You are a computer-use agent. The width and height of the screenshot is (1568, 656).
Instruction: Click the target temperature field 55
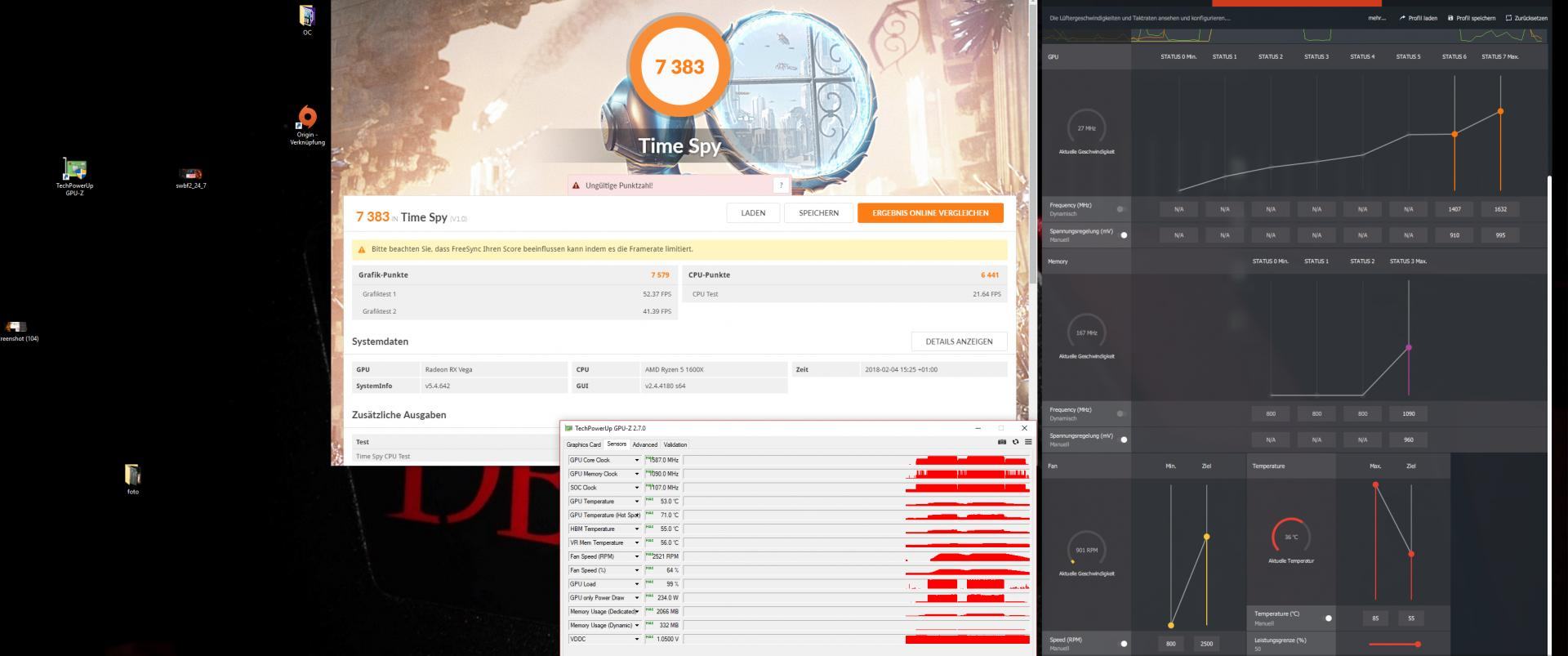(x=1411, y=618)
